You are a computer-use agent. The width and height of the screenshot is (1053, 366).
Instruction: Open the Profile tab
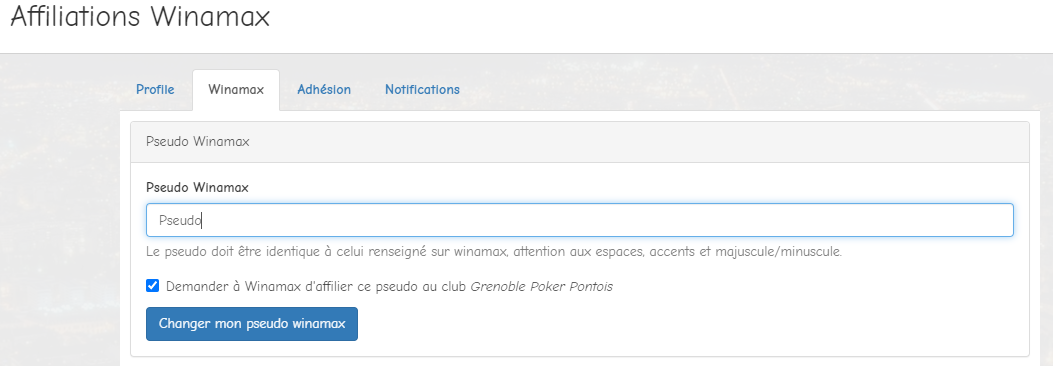point(155,89)
